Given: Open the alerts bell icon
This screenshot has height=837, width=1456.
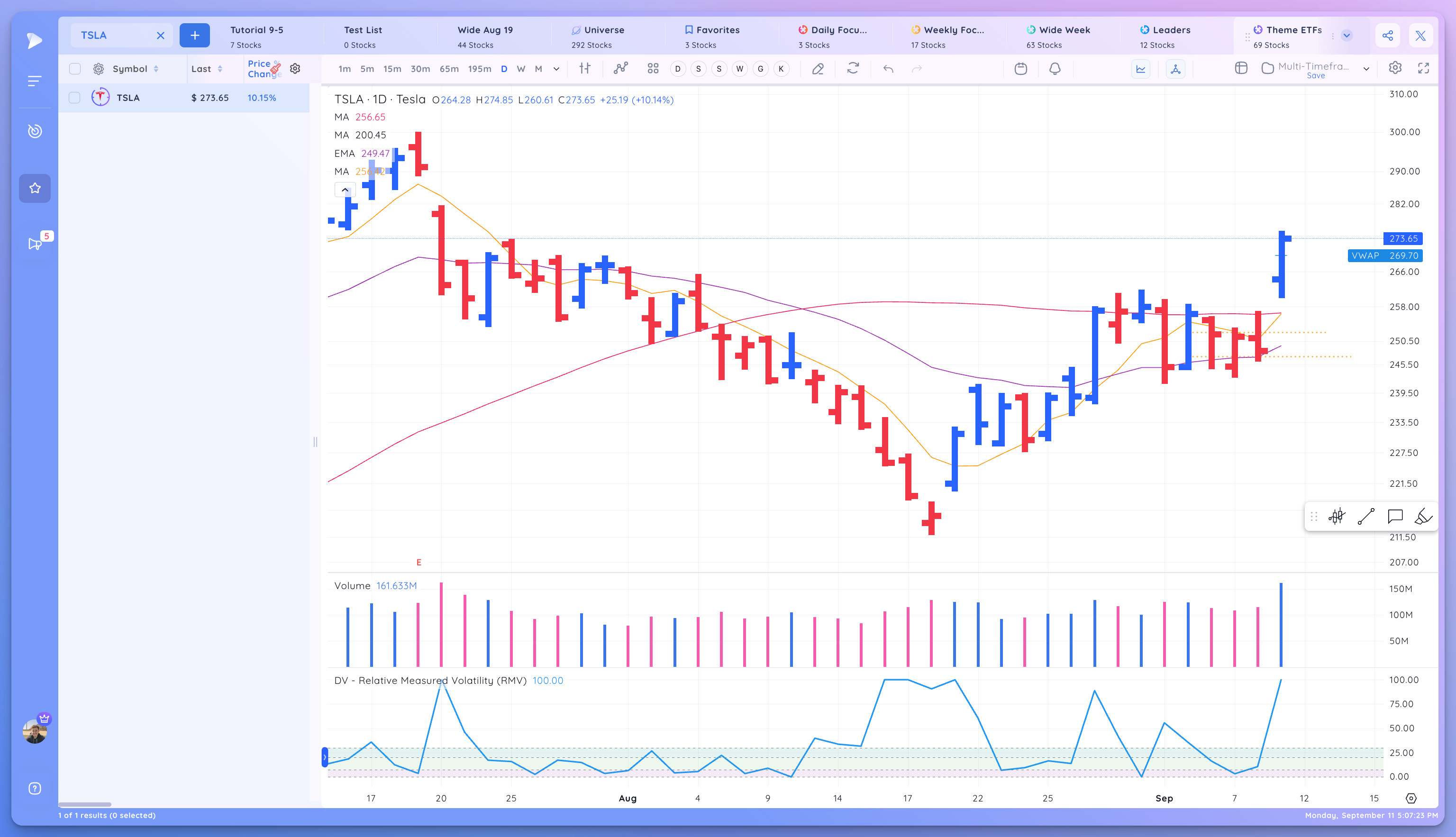Looking at the screenshot, I should [1055, 68].
